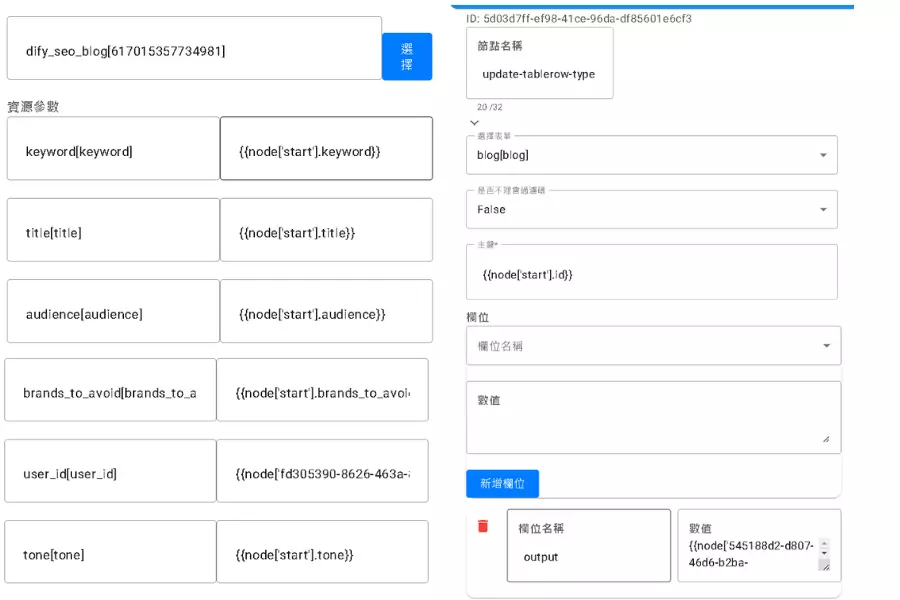Click the keyword value field {{node['start'].keyword}}
This screenshot has width=900, height=600.
point(326,151)
